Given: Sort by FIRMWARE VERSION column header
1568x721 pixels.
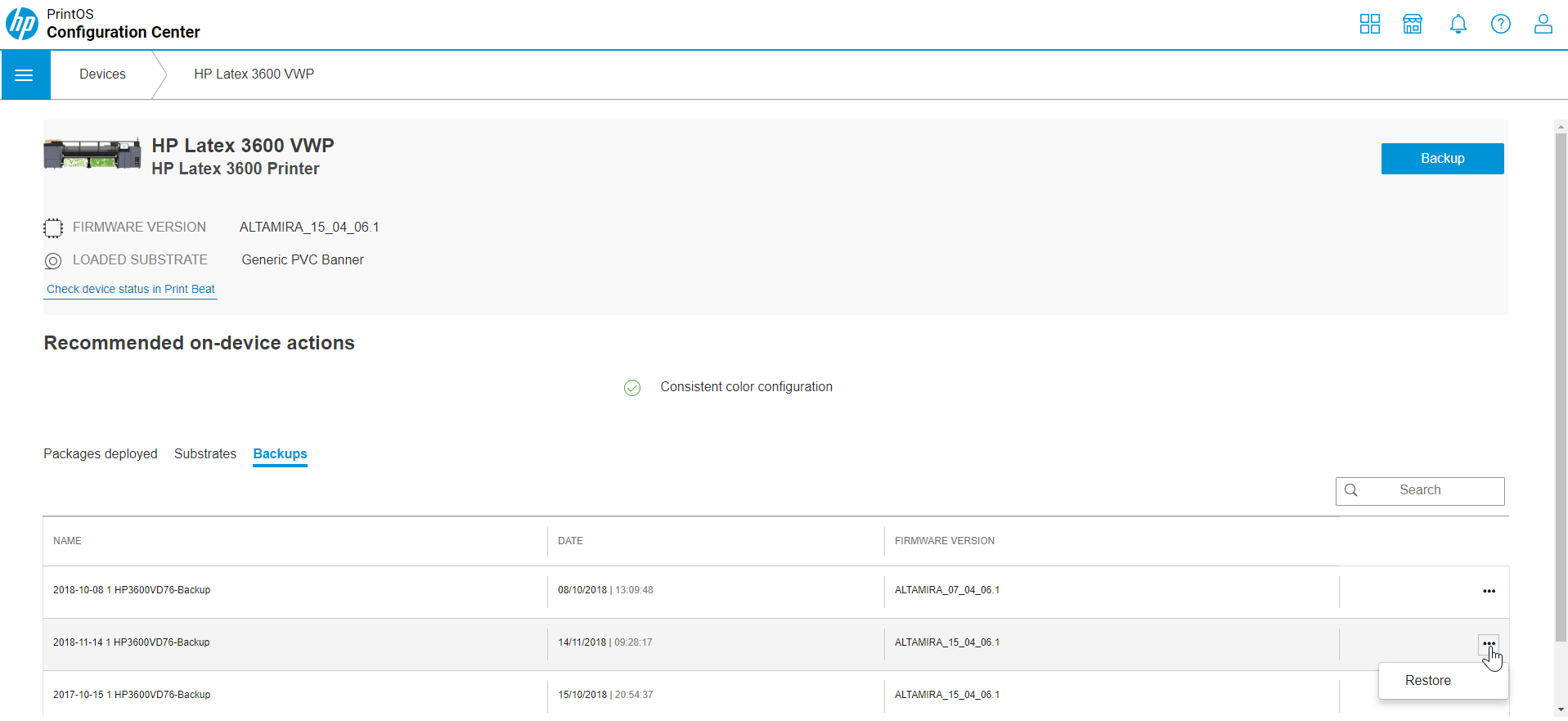Looking at the screenshot, I should [x=945, y=541].
